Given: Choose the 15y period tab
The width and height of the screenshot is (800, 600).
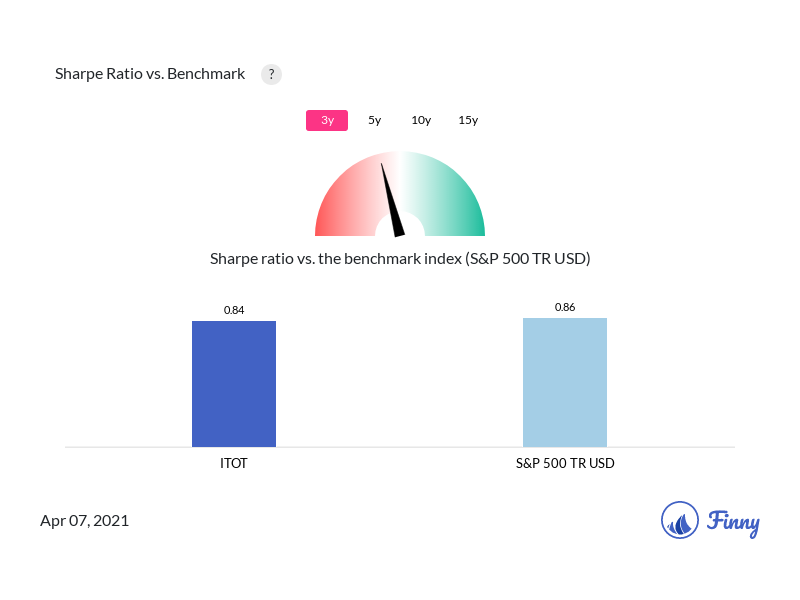Looking at the screenshot, I should tap(468, 121).
